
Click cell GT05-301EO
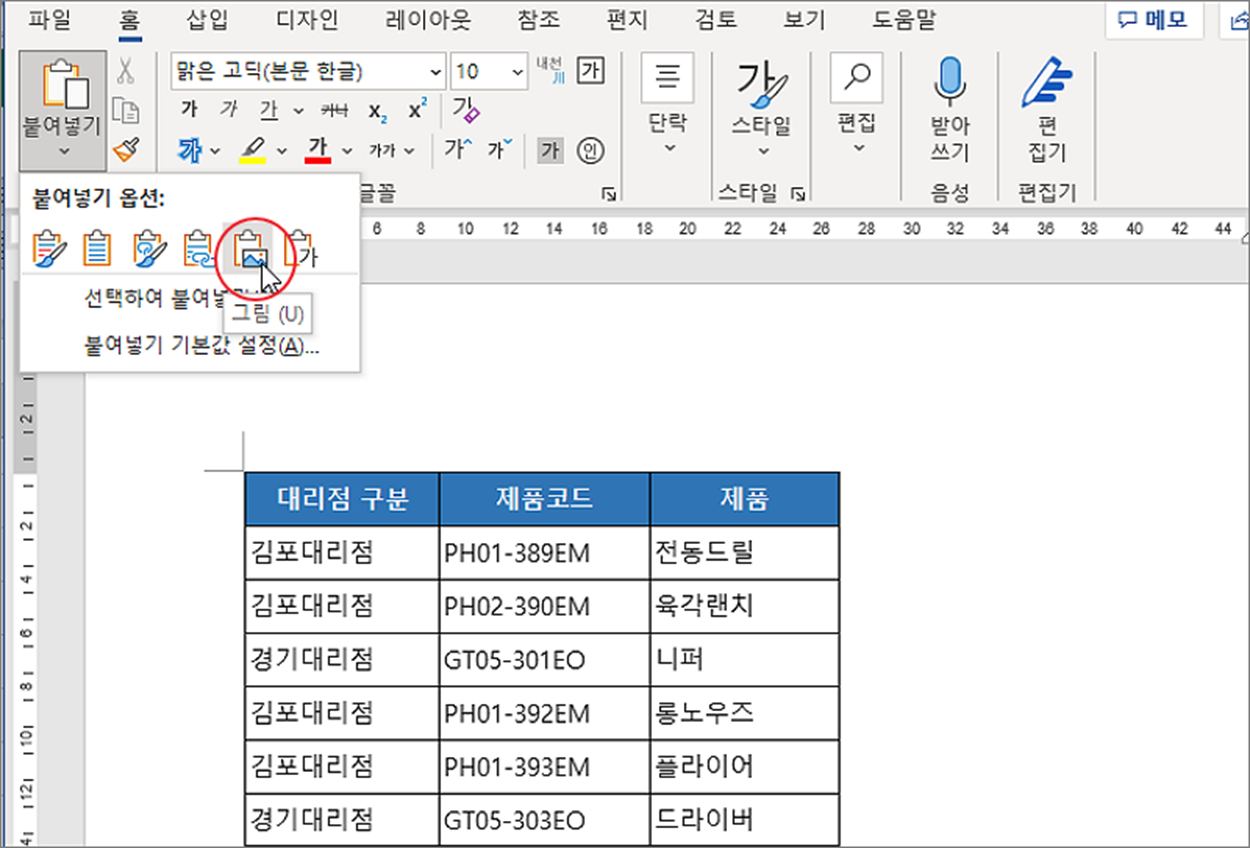click(545, 660)
